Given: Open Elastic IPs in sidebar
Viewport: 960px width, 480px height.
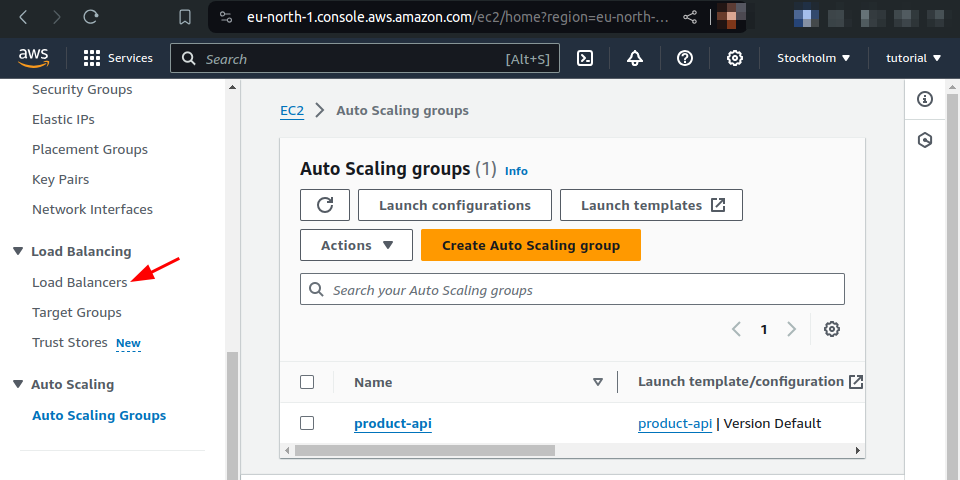Looking at the screenshot, I should click(63, 119).
